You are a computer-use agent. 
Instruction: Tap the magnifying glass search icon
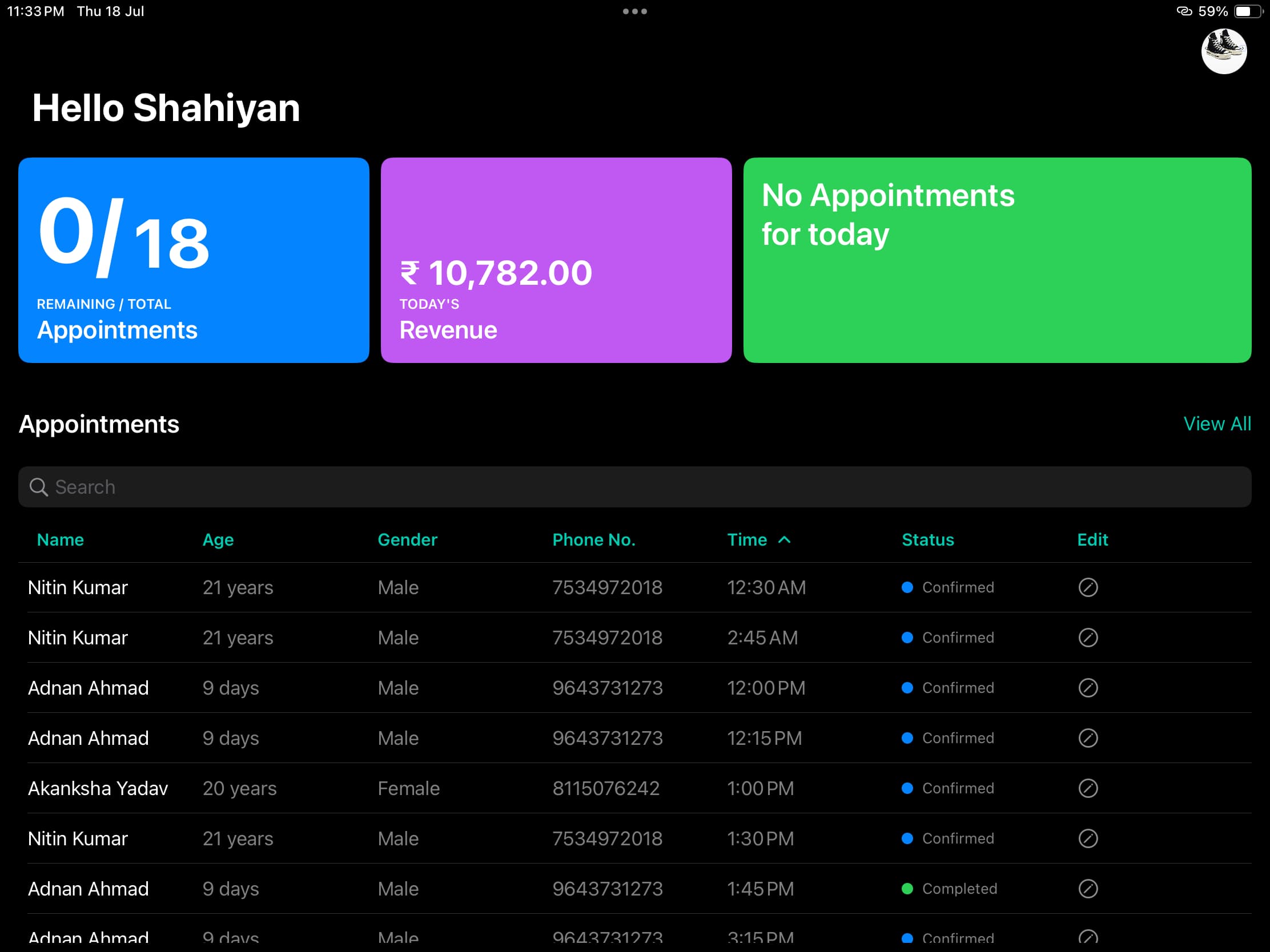coord(38,487)
